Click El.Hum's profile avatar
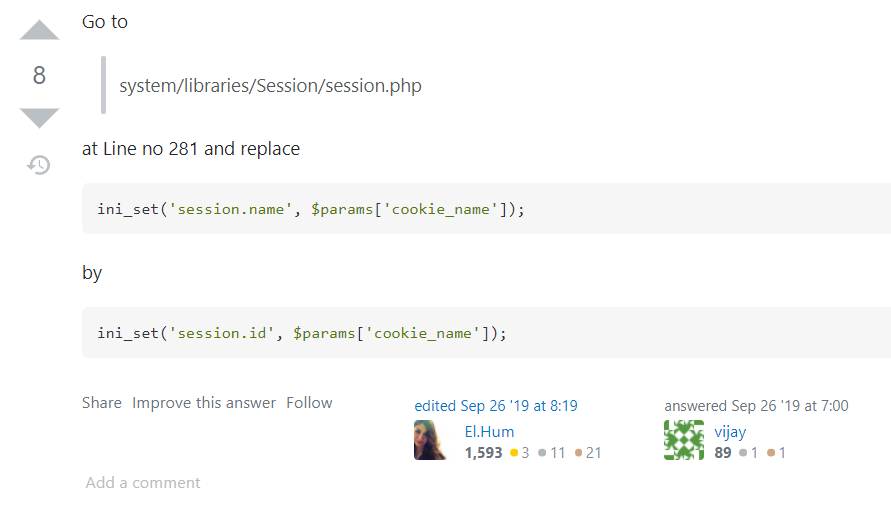The width and height of the screenshot is (891, 511). (x=430, y=441)
